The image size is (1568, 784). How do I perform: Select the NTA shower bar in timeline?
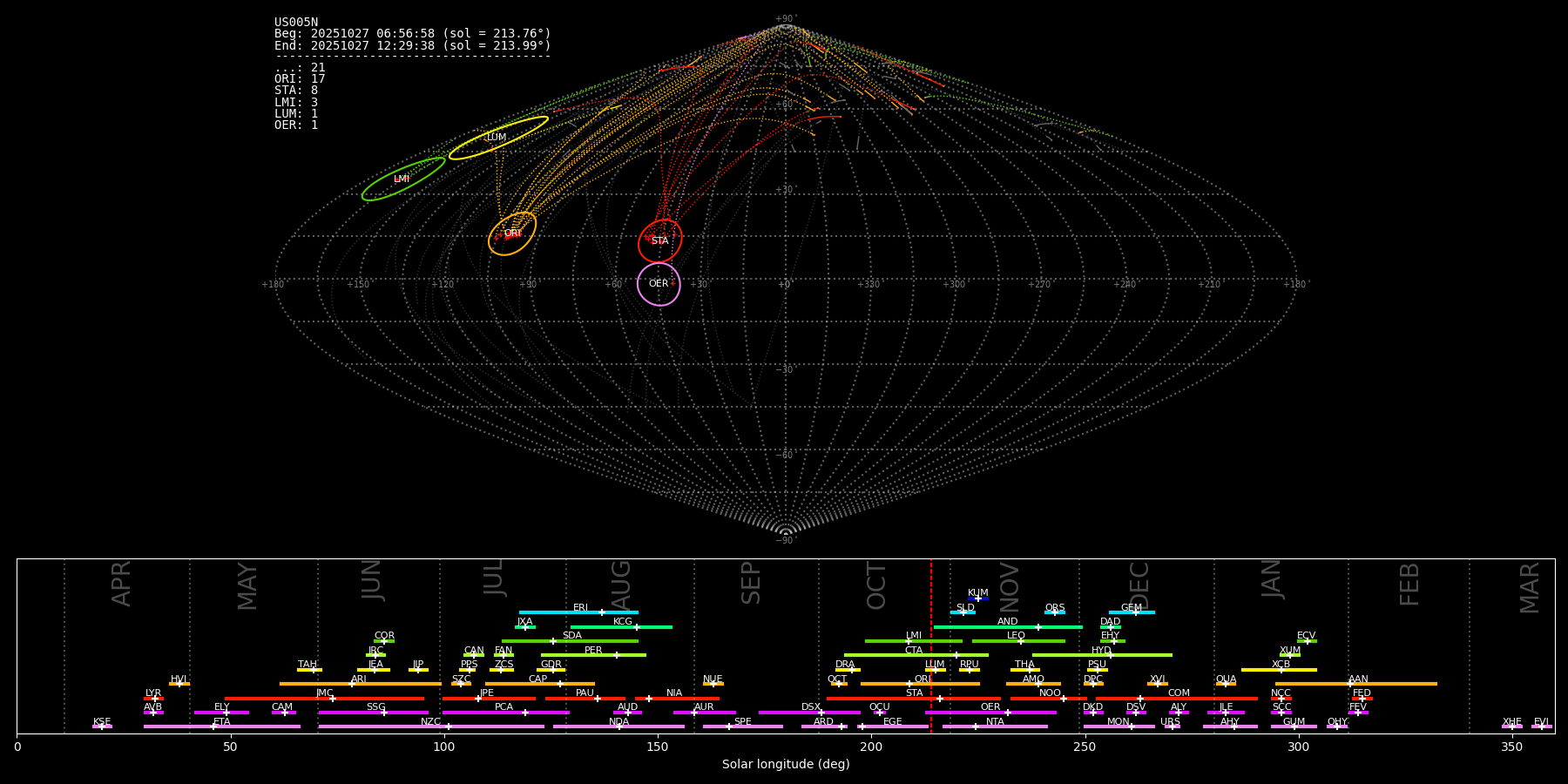click(x=994, y=727)
